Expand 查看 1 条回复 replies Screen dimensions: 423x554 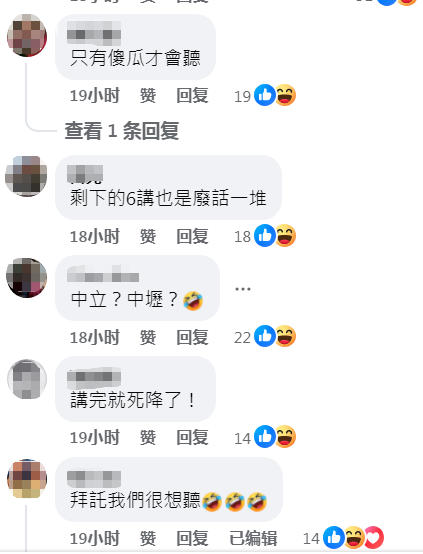(122, 131)
